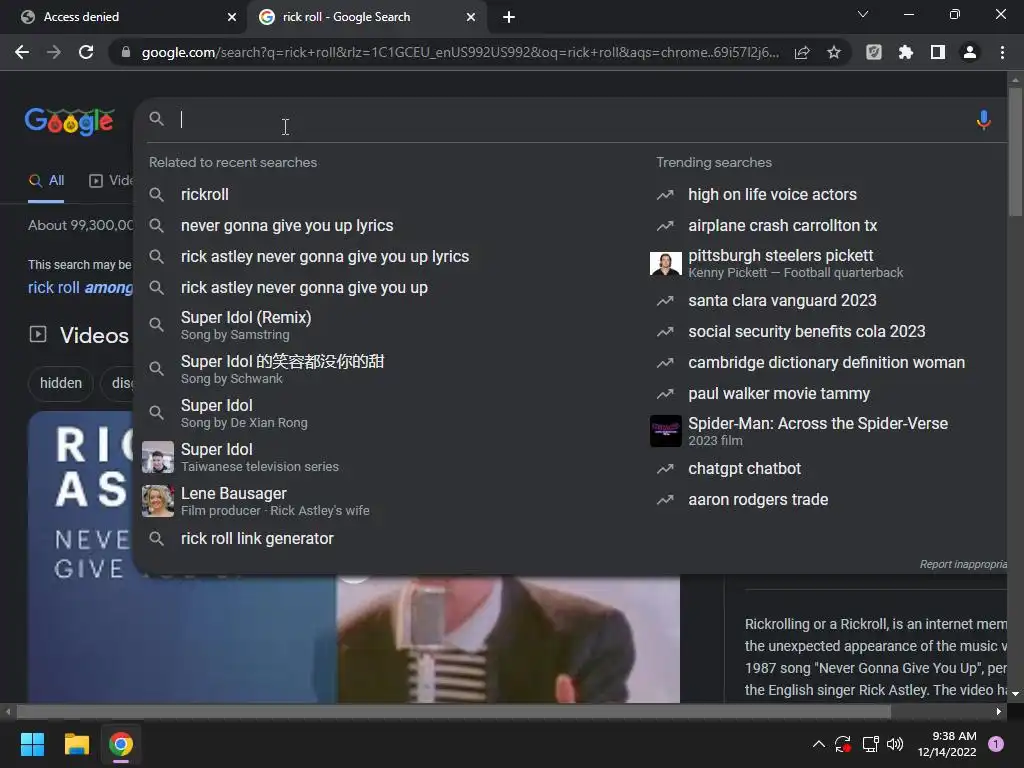Click the hidden video filter chip
Image resolution: width=1024 pixels, height=768 pixels.
61,383
